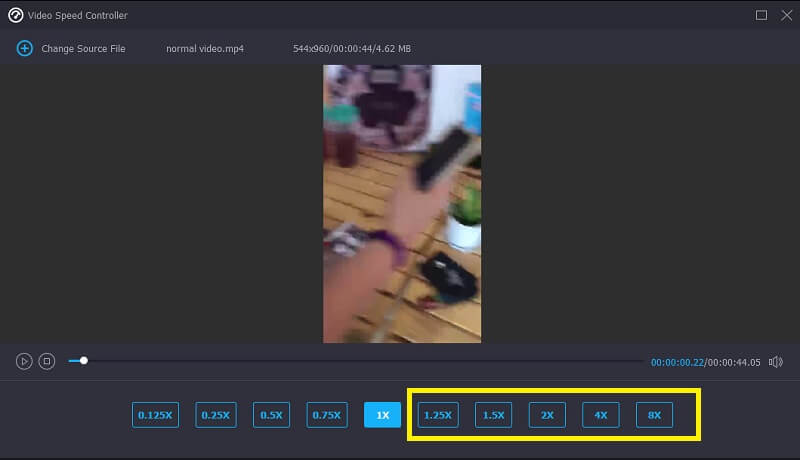The width and height of the screenshot is (800, 460).
Task: Choose the 0.75X speed button
Action: [x=326, y=415]
